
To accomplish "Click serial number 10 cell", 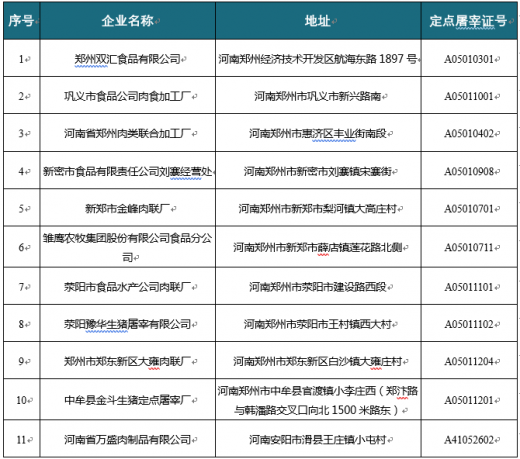I will pyautogui.click(x=22, y=399).
